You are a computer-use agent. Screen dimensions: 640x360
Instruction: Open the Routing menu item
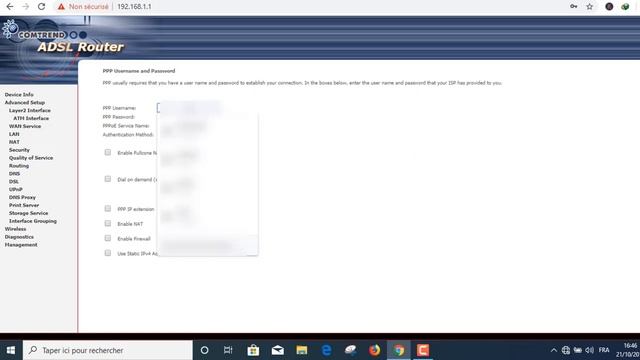click(x=19, y=166)
